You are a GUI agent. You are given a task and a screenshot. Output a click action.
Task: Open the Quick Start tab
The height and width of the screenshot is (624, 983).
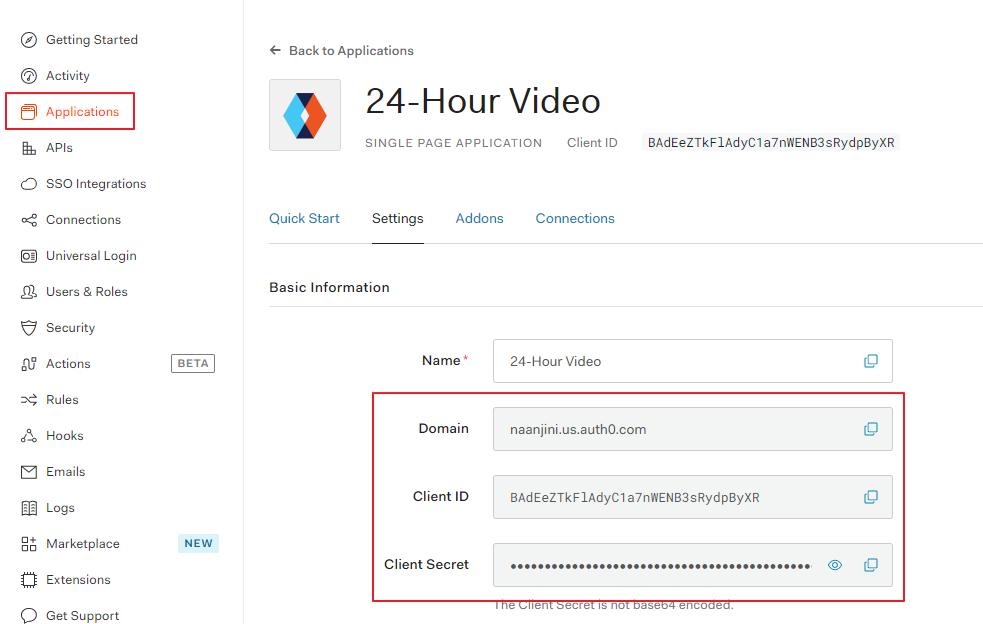[304, 218]
